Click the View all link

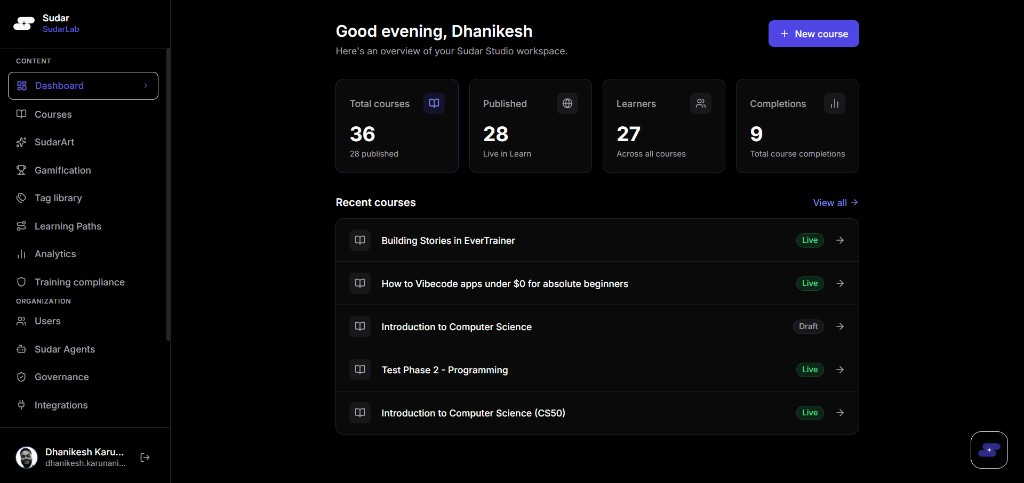pos(835,202)
